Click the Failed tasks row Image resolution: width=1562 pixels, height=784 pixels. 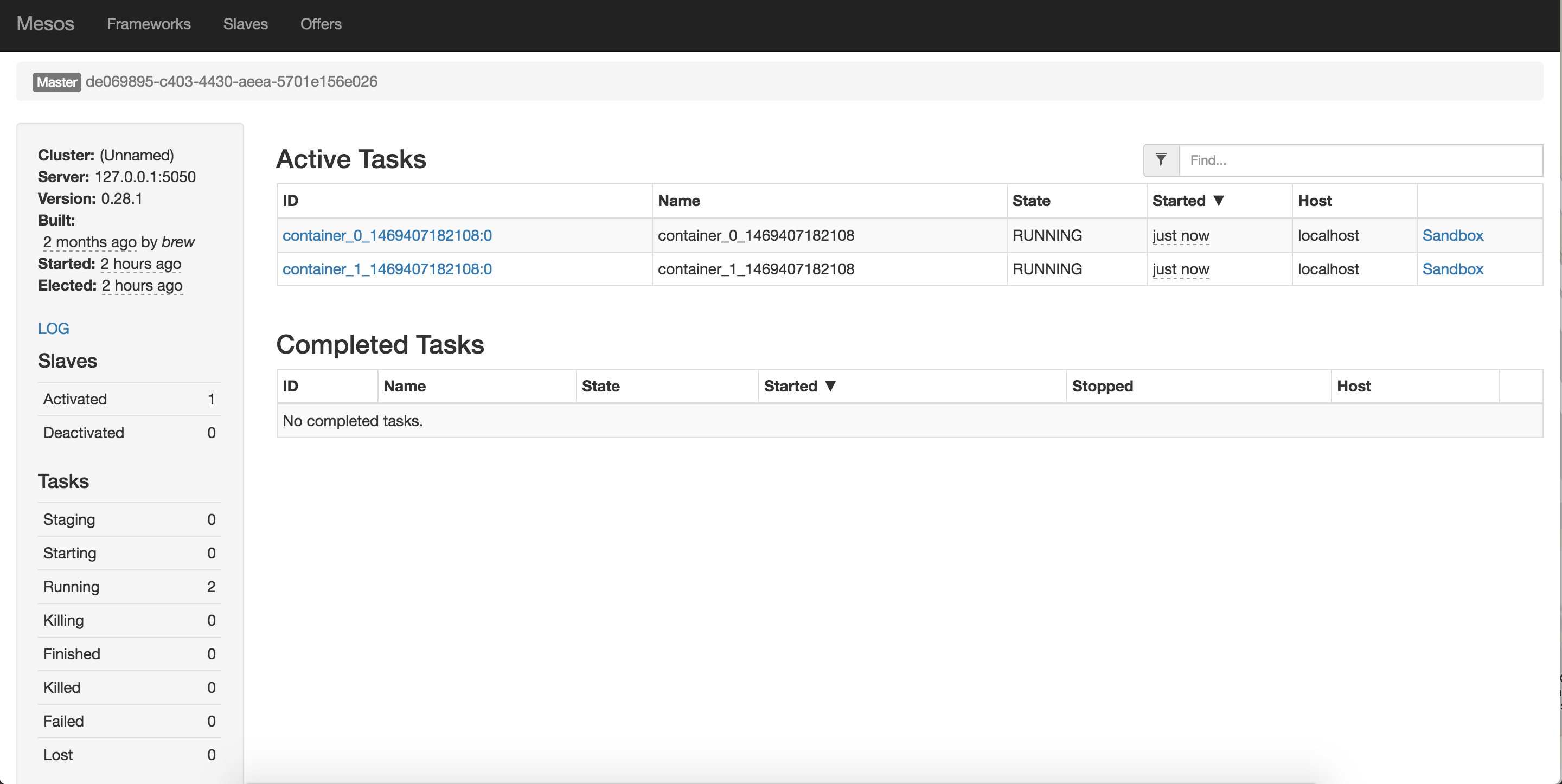(129, 722)
